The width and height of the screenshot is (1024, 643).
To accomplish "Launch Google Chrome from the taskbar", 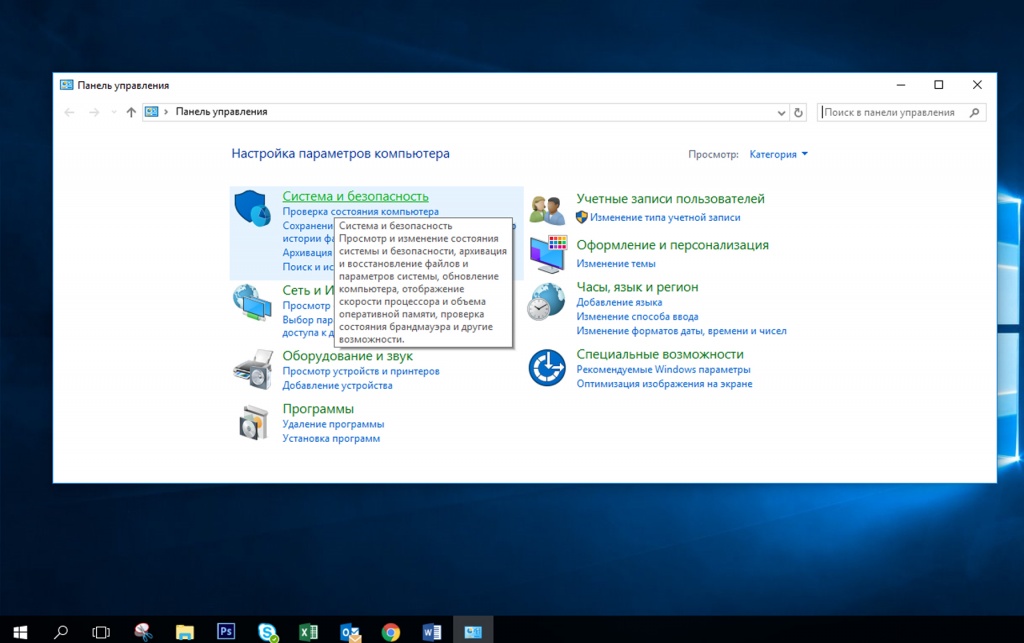I will (x=391, y=631).
